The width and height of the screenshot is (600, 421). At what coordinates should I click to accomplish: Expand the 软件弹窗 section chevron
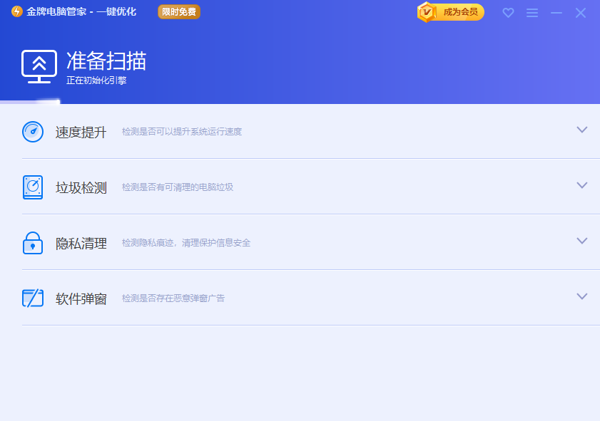click(582, 297)
